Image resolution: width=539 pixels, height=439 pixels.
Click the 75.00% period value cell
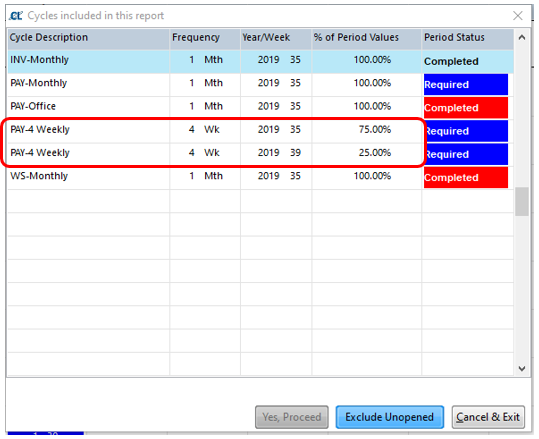(366, 131)
